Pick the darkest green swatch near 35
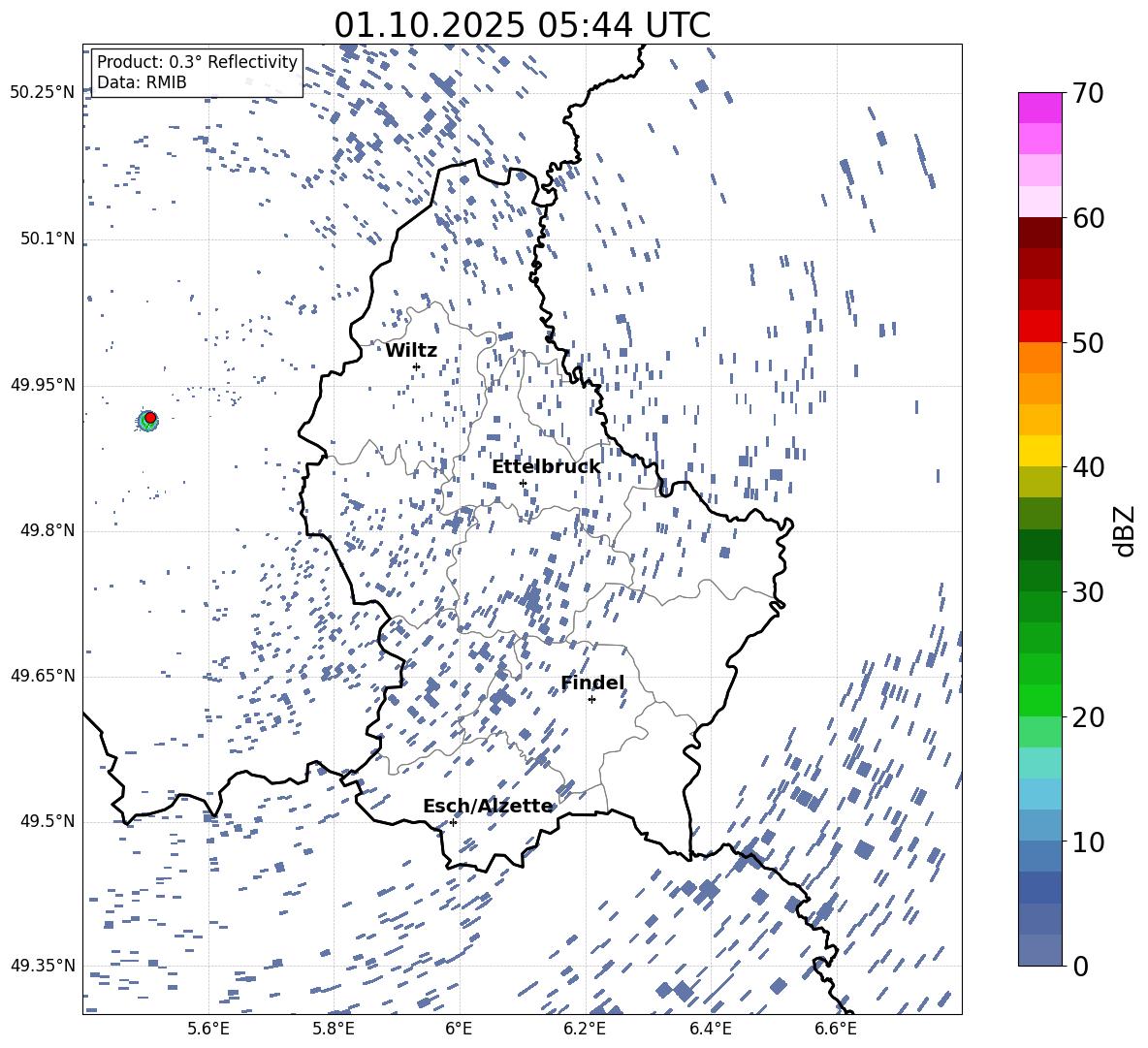This screenshot has height=1048, width=1148. [1039, 545]
